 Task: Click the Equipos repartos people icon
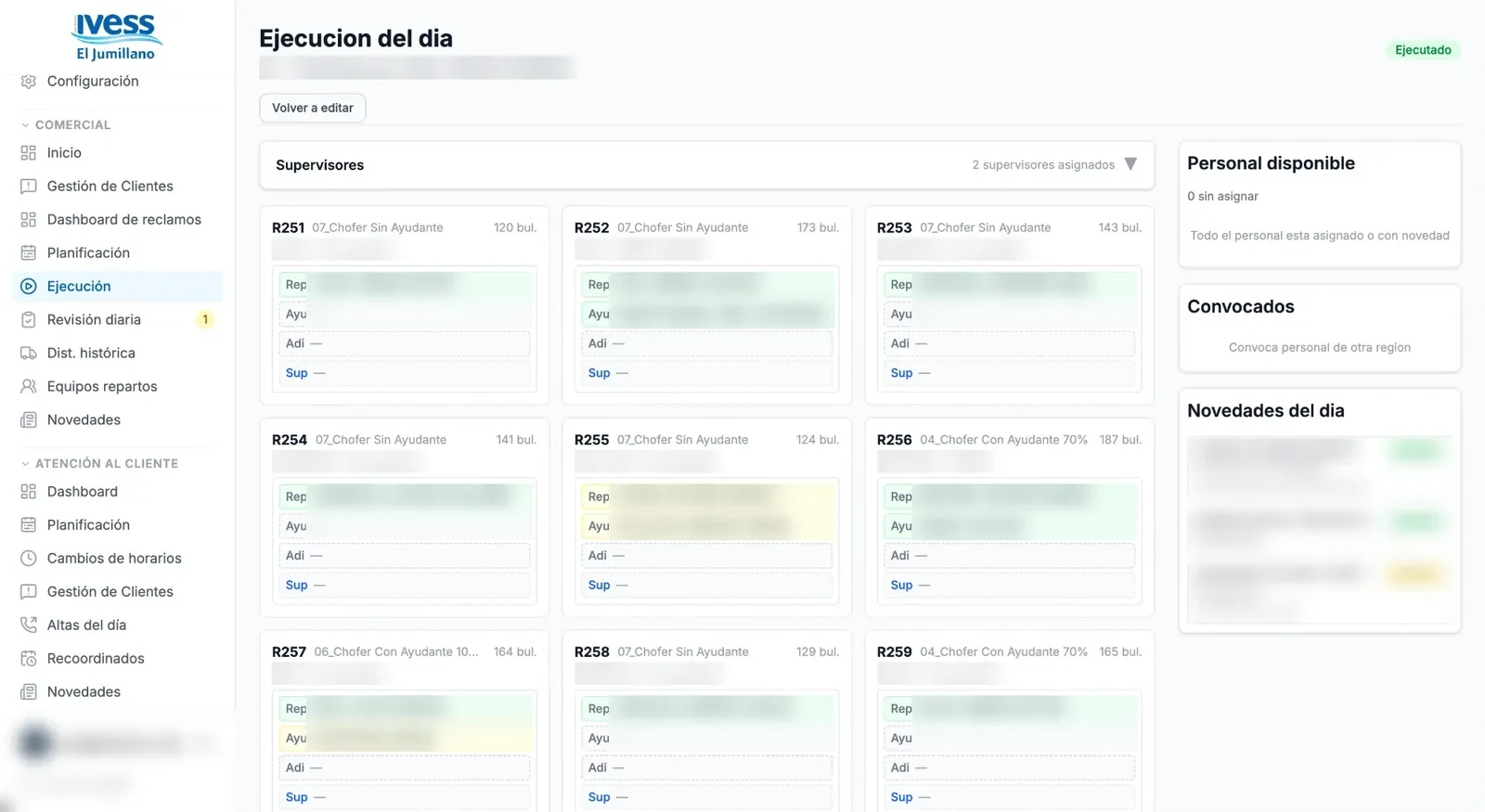coord(29,387)
